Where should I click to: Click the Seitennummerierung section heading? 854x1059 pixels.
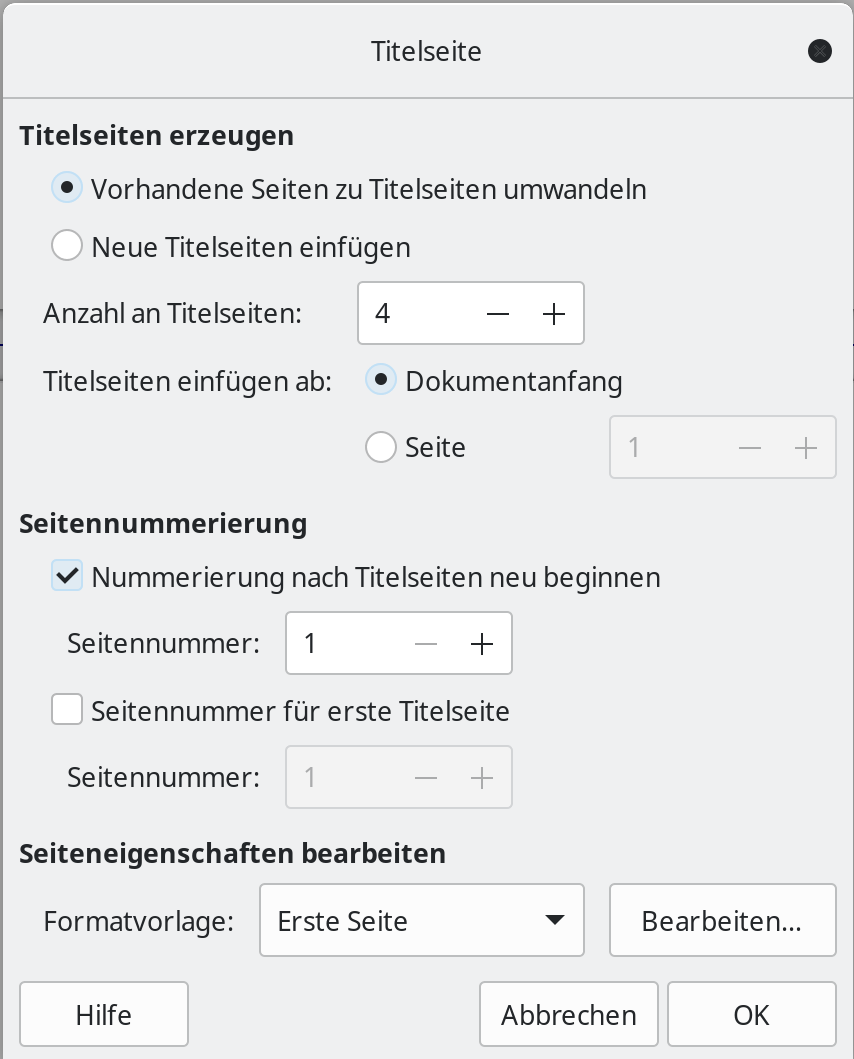tap(162, 523)
